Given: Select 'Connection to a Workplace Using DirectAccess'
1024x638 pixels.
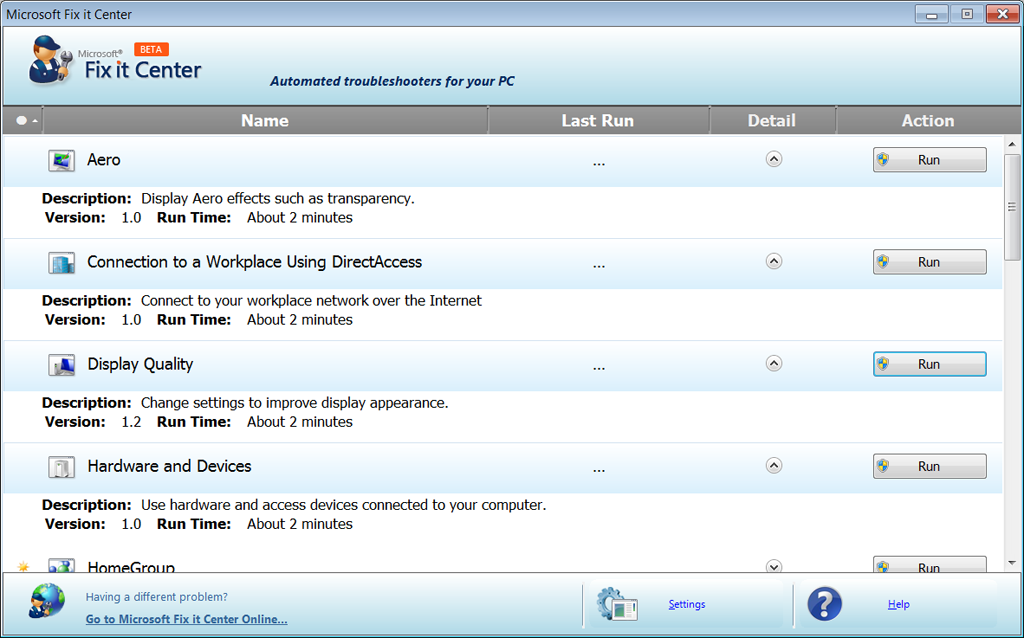Looking at the screenshot, I should [255, 263].
